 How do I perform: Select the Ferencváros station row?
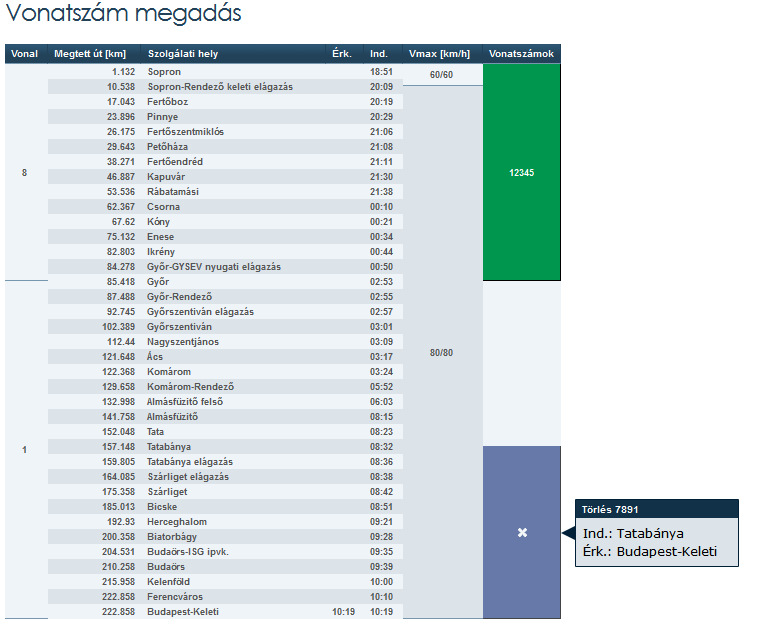pos(225,596)
